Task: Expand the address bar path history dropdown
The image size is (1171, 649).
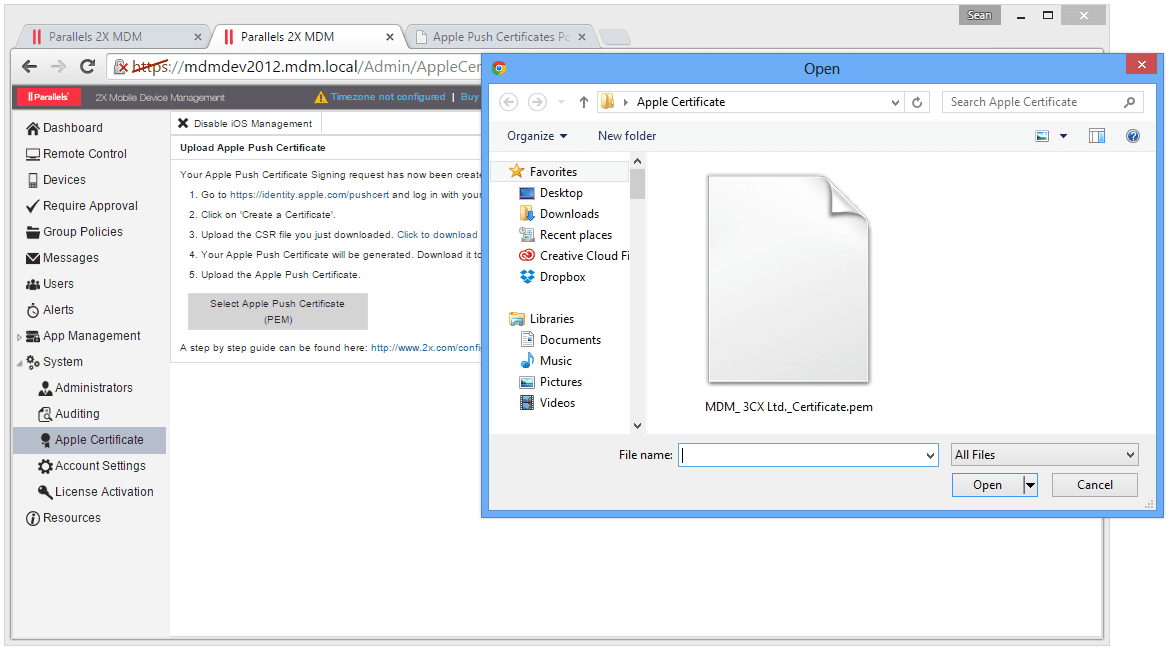Action: tap(895, 102)
